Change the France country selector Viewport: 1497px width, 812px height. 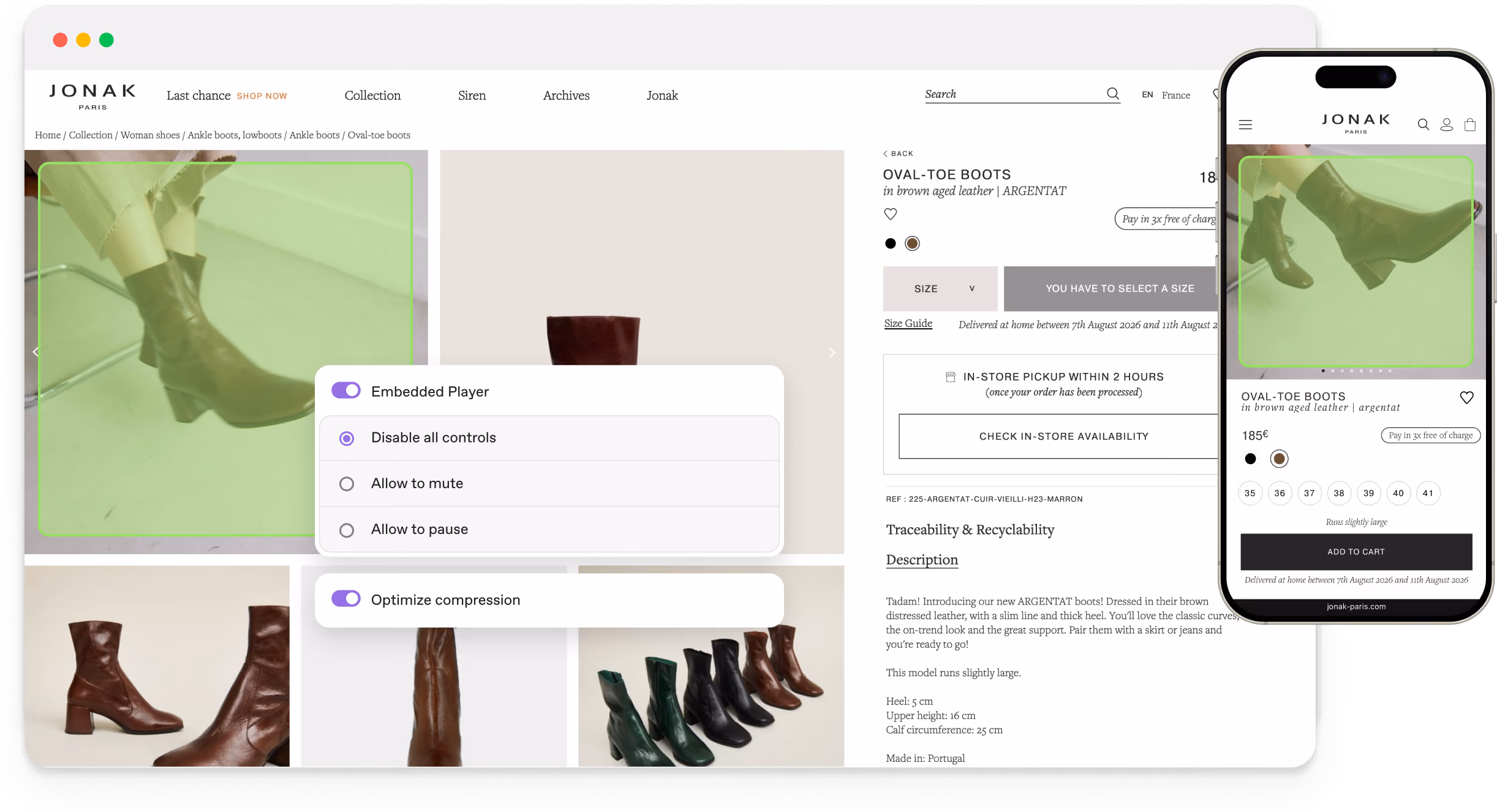tap(1176, 96)
